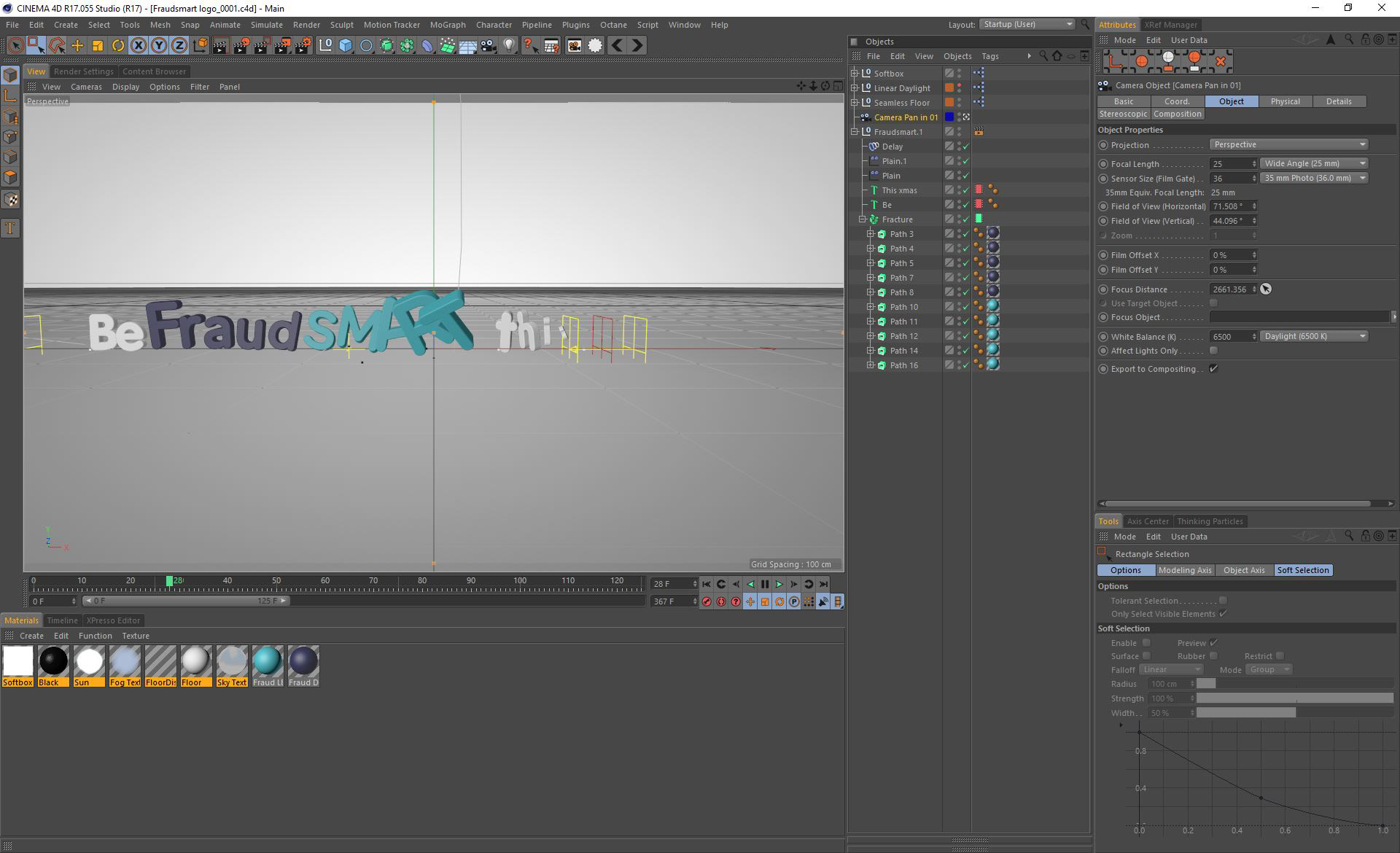1400x853 pixels.
Task: Click the soft selection Strength slider
Action: tap(1294, 698)
